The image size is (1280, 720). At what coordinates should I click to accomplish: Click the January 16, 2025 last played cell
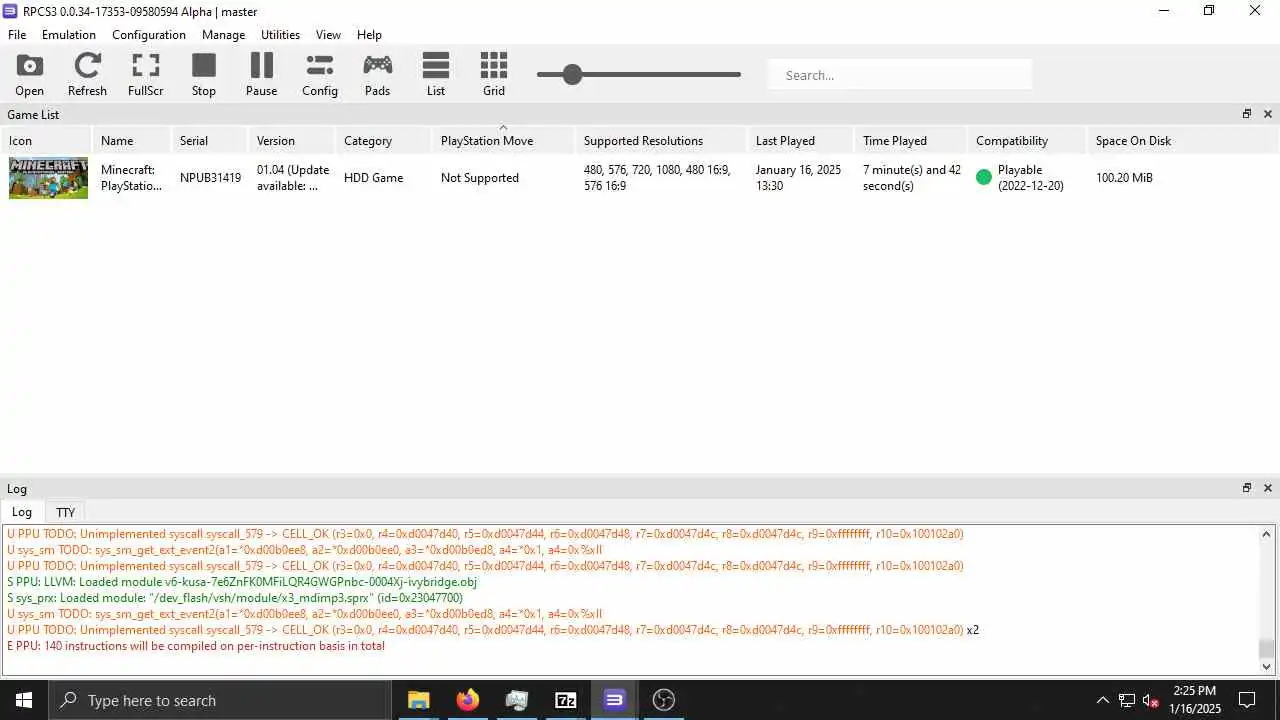pos(799,178)
